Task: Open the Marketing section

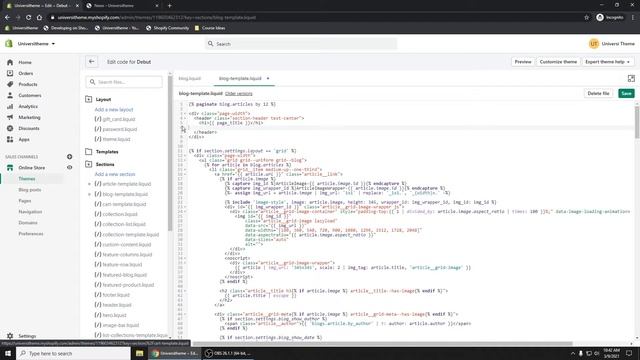Action: [29, 118]
